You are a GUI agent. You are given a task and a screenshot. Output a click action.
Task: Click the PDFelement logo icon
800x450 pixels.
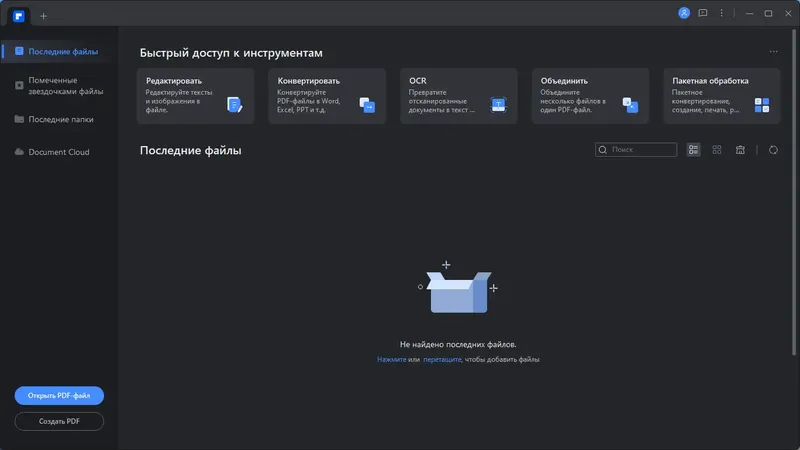click(x=18, y=15)
